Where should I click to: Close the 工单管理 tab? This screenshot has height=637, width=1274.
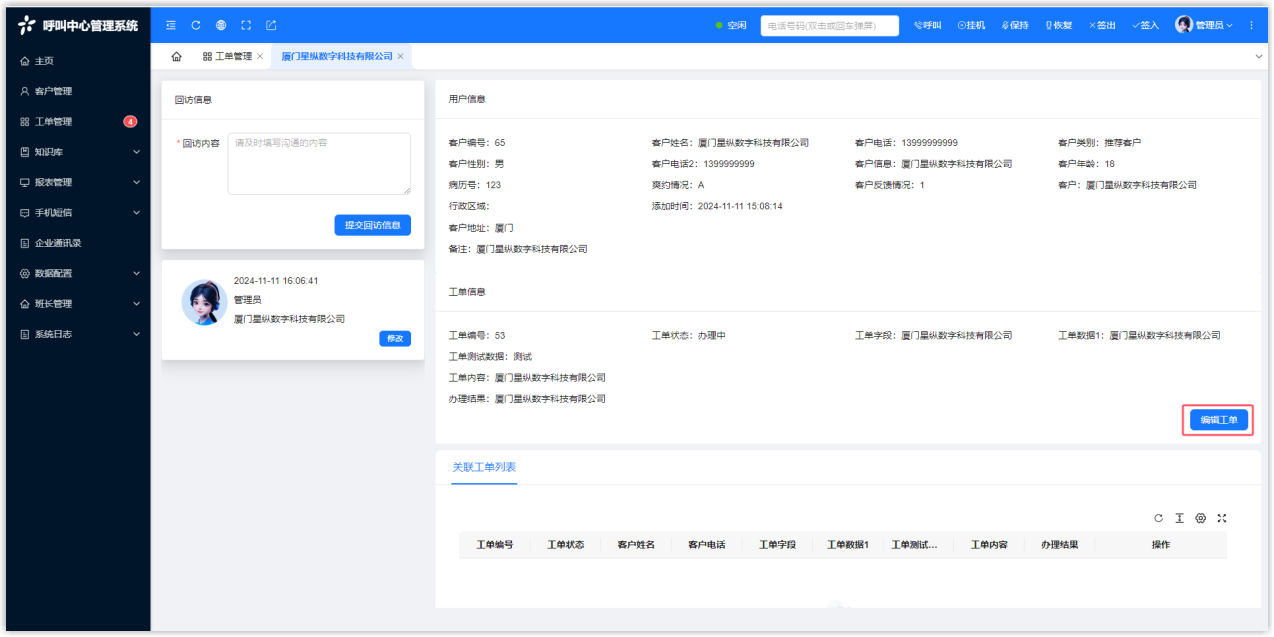tap(260, 57)
